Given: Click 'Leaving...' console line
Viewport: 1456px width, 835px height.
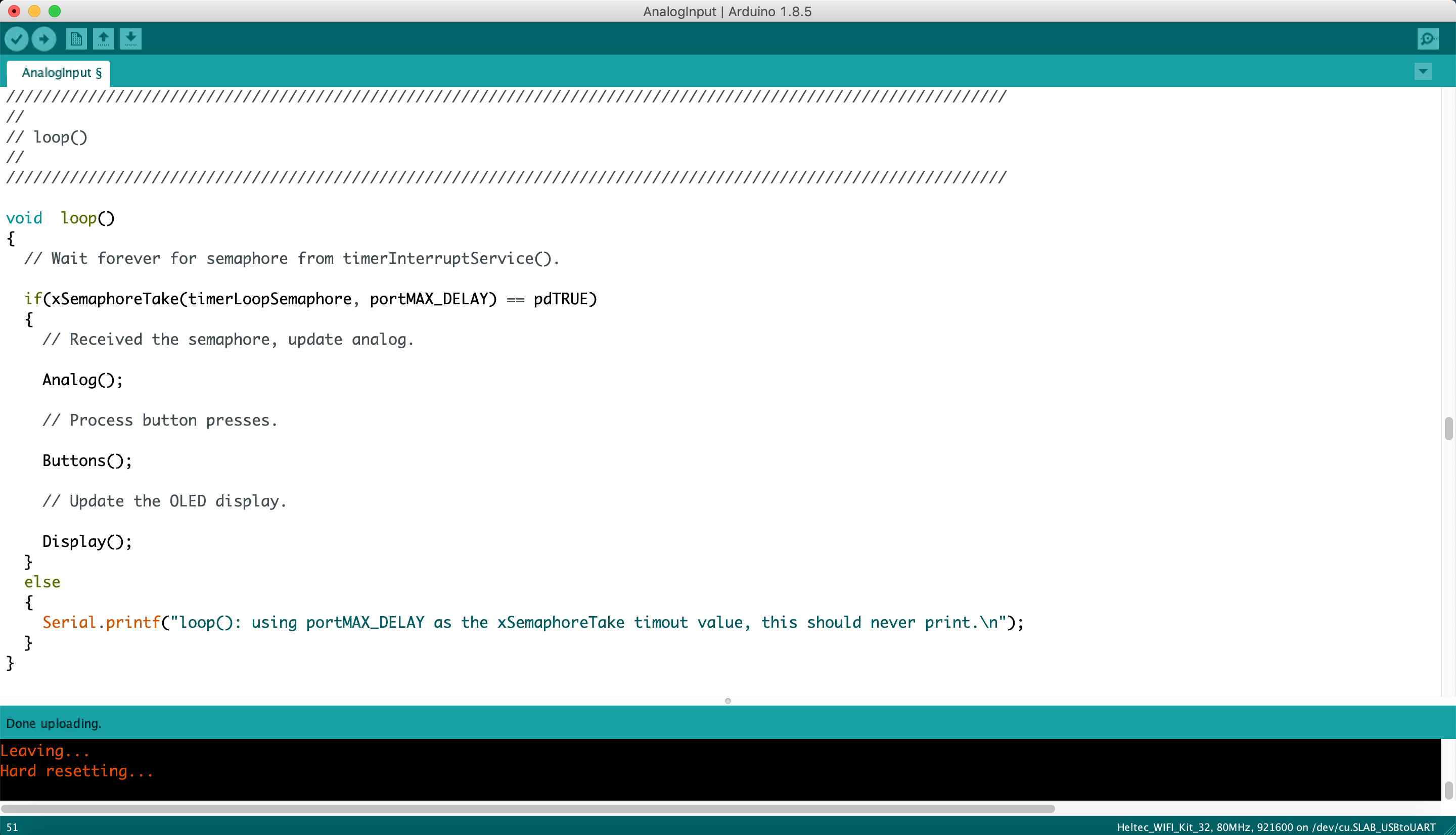Looking at the screenshot, I should point(44,751).
